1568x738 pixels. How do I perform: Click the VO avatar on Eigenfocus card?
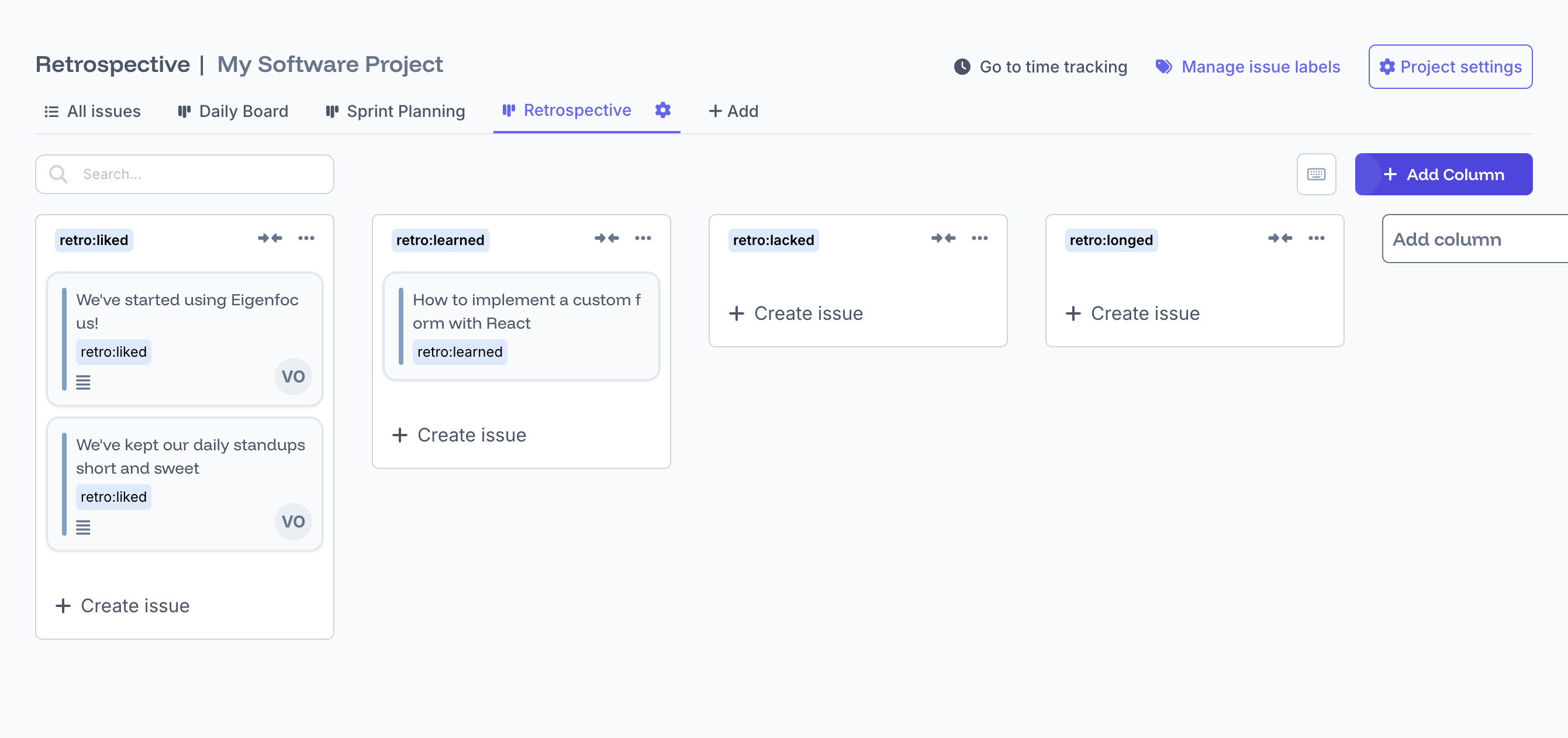(x=293, y=376)
